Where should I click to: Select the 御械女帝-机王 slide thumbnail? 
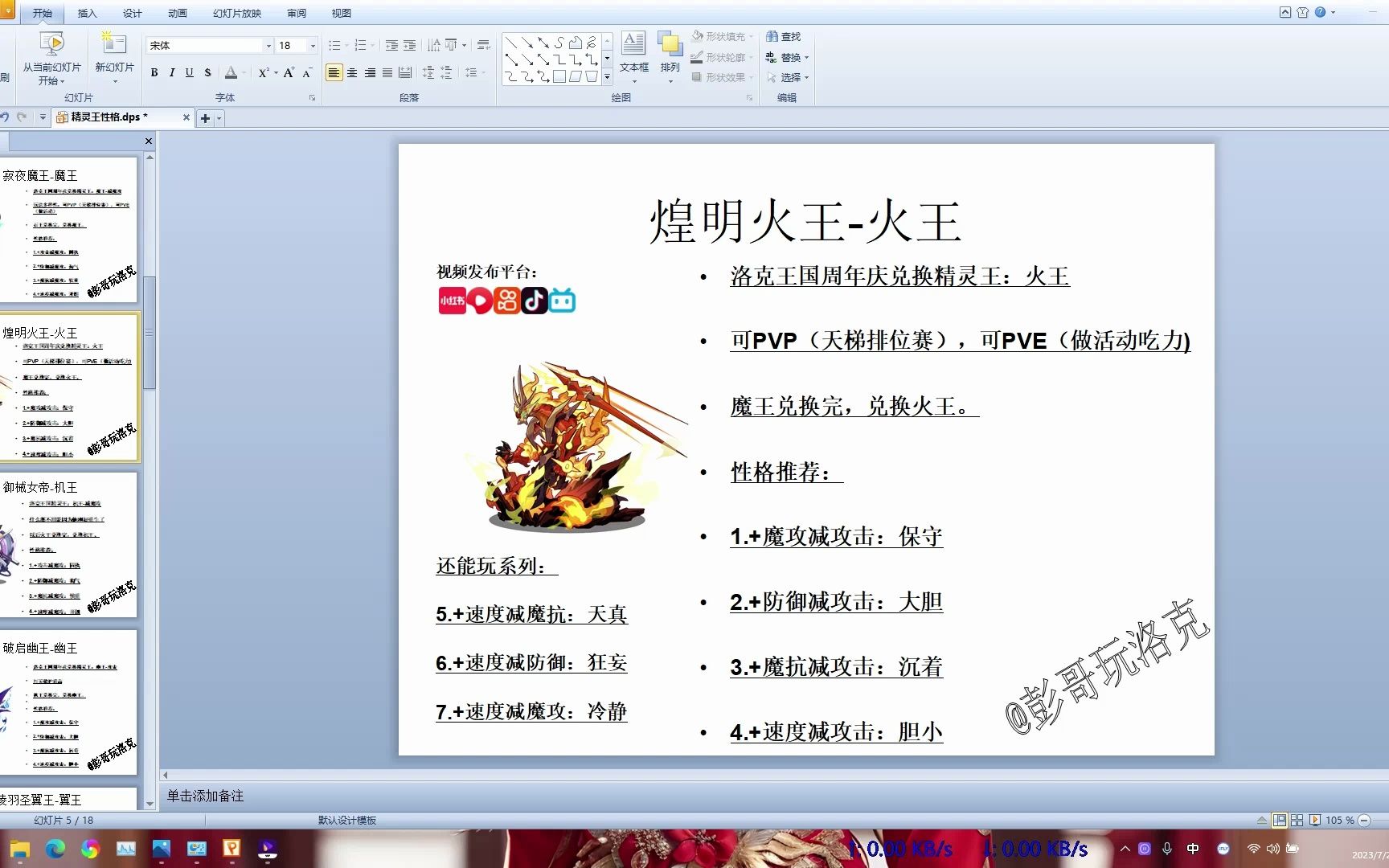coord(68,545)
